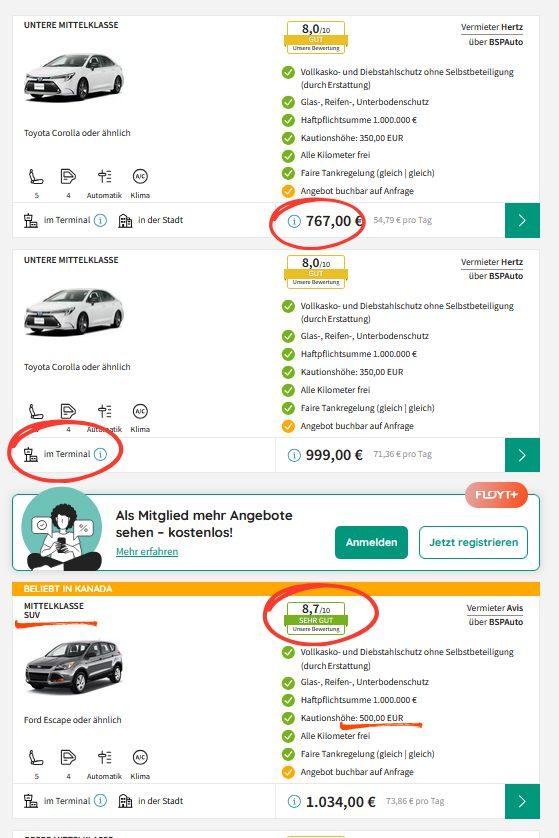Open the 767,00 € Toyota Corolla offer arrow
The width and height of the screenshot is (559, 838).
tap(522, 220)
